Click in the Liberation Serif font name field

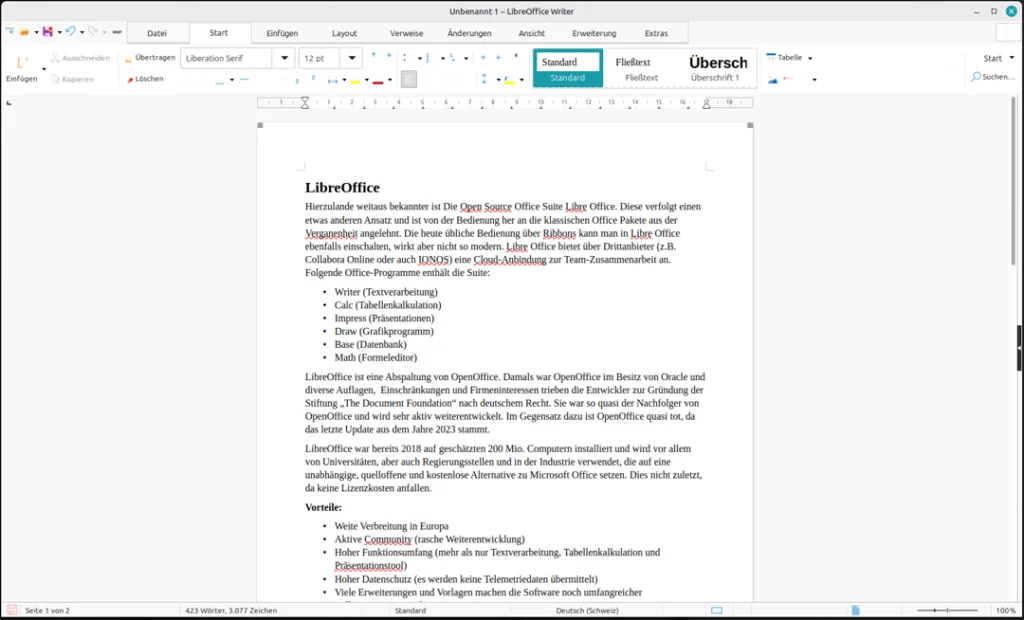(227, 58)
